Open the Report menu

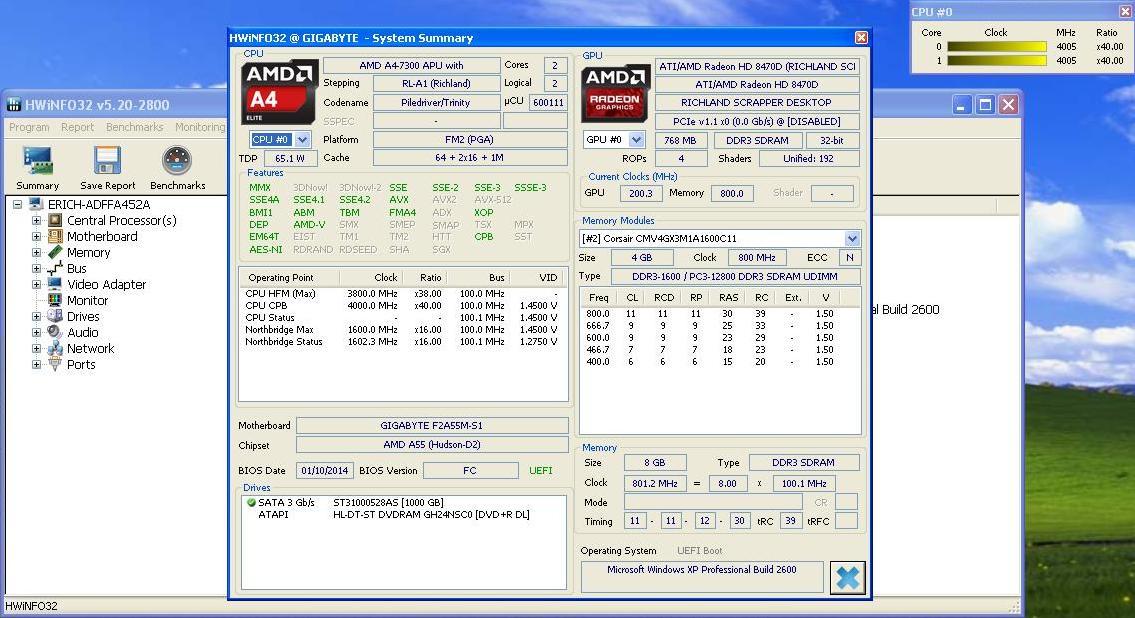click(77, 127)
